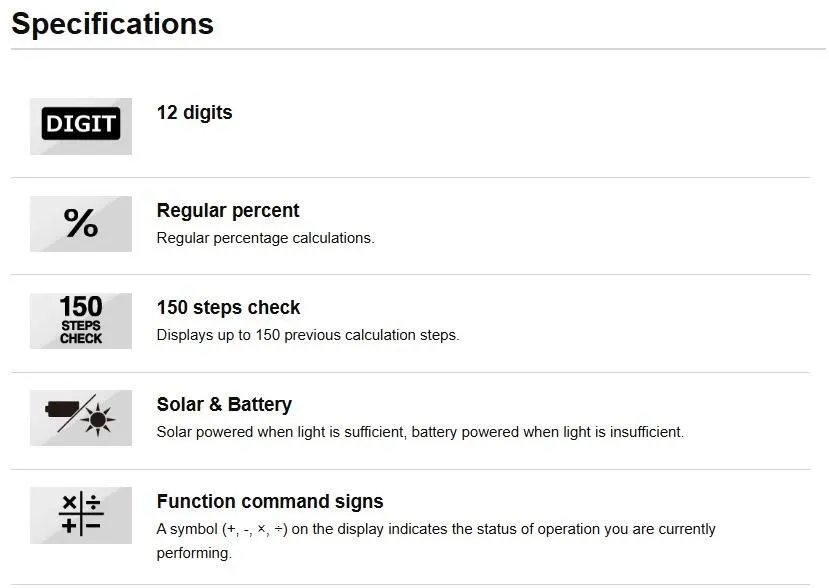Click the Solar & Battery icon
Screen dimensions: 829x588
(x=81, y=417)
